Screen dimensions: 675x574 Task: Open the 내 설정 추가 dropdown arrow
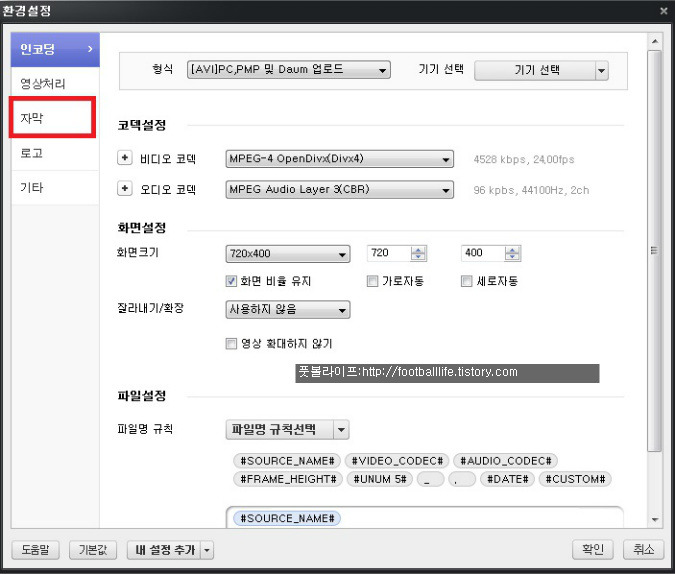(207, 550)
